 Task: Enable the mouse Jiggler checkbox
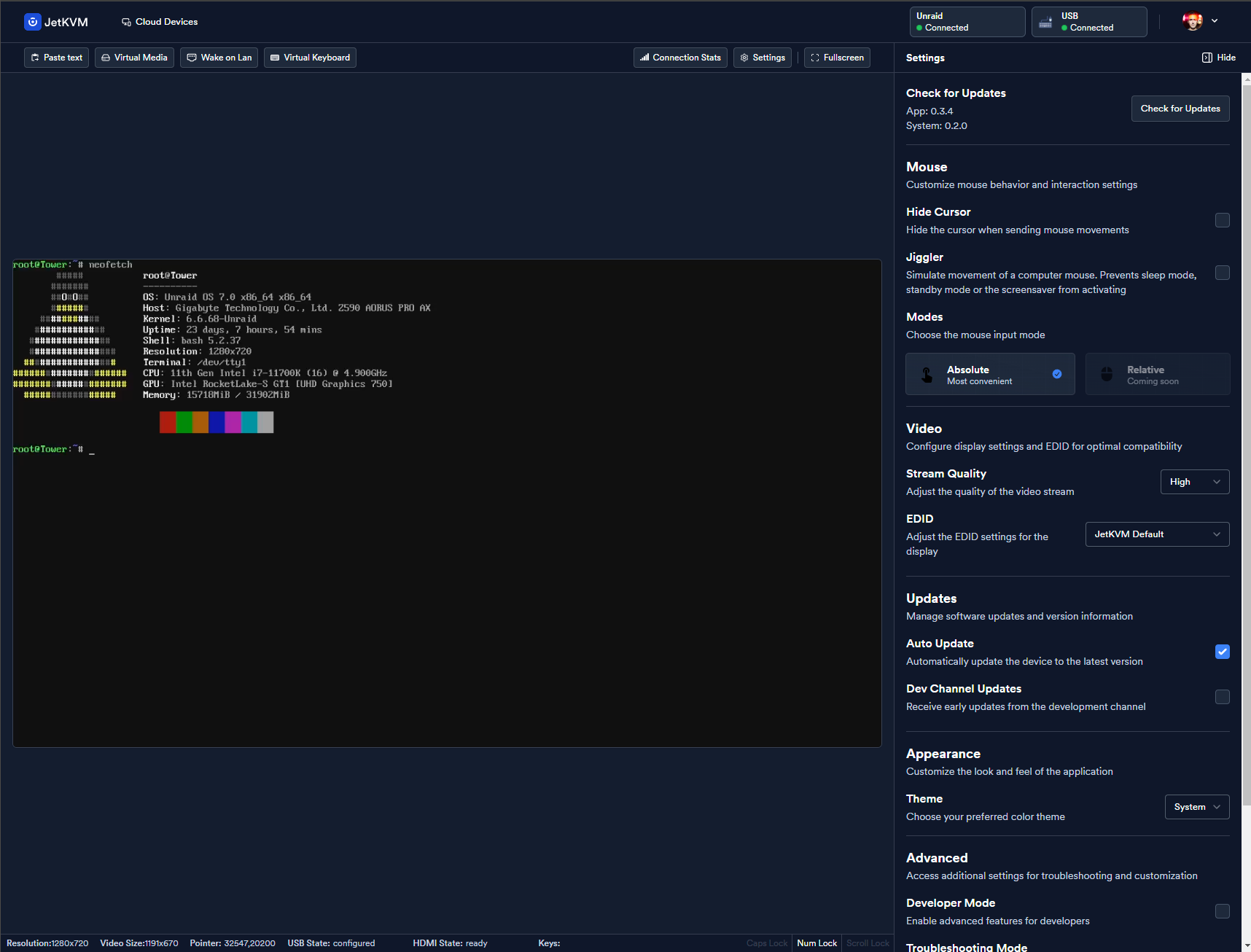pyautogui.click(x=1222, y=273)
